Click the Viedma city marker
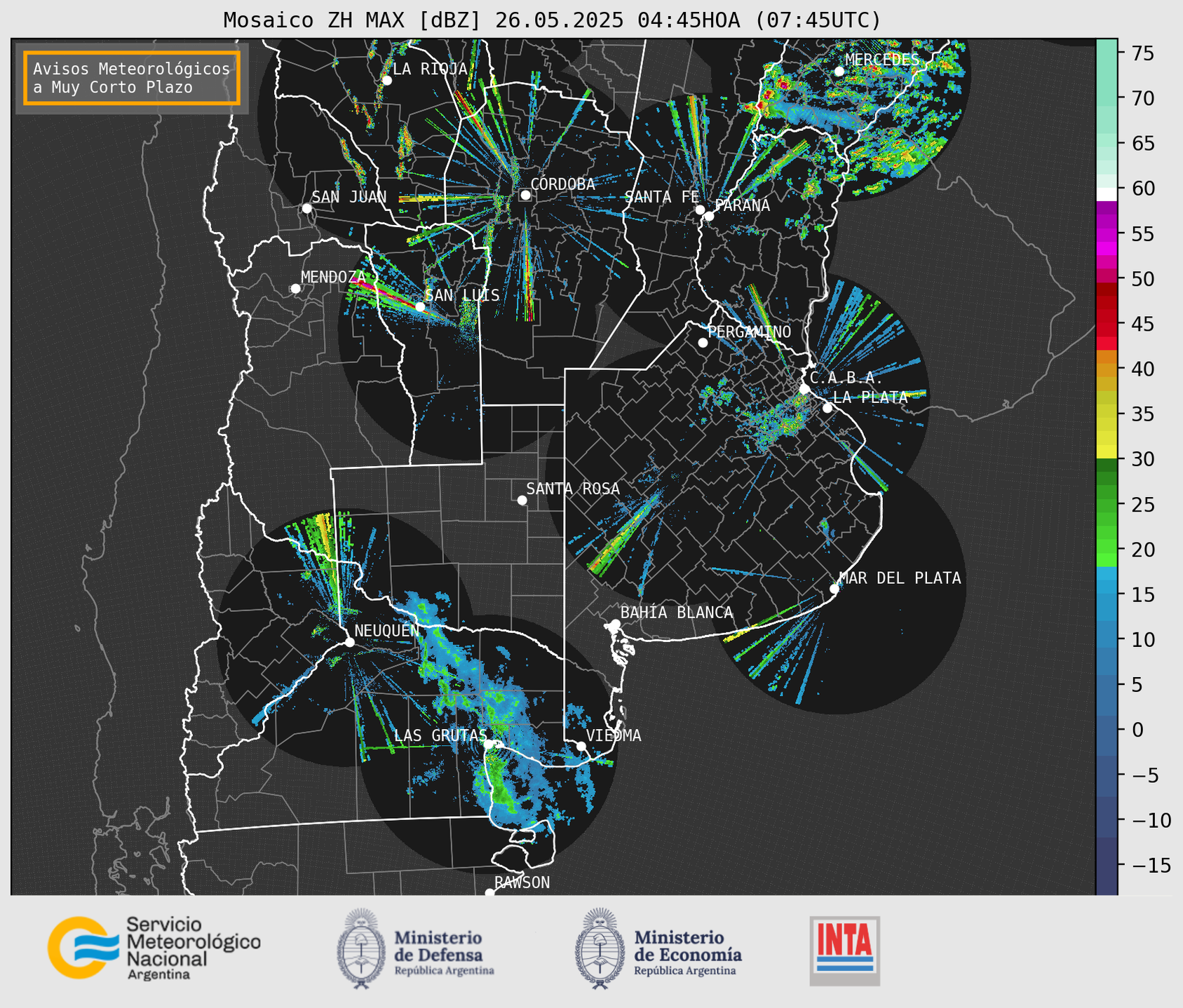The image size is (1183, 1008). (x=581, y=746)
